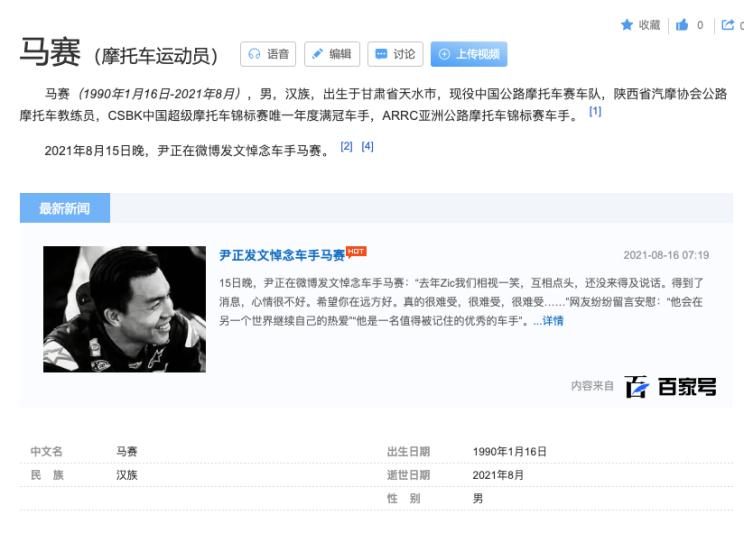Click the 逝世日期 field label
The image size is (744, 533).
[408, 475]
